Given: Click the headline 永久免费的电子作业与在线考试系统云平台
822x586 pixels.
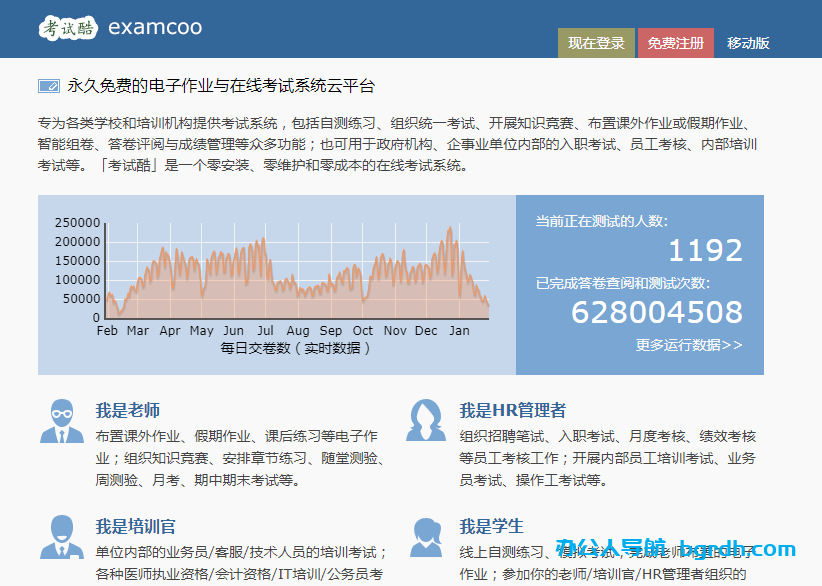Looking at the screenshot, I should [221, 86].
